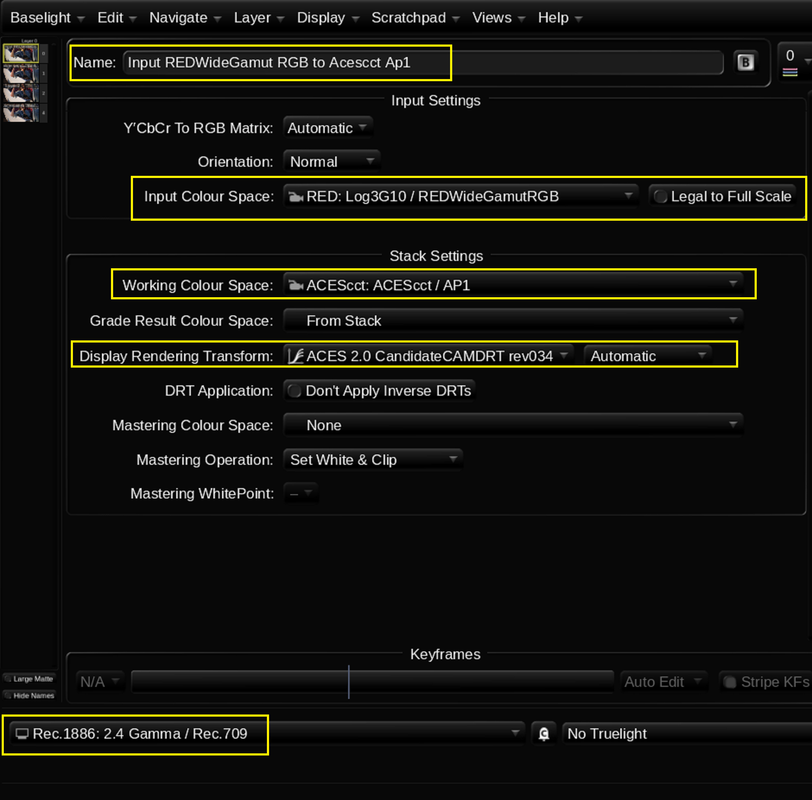Open the Mastering Operation Set White & Clip dropdown
The image size is (812, 800).
[x=373, y=460]
